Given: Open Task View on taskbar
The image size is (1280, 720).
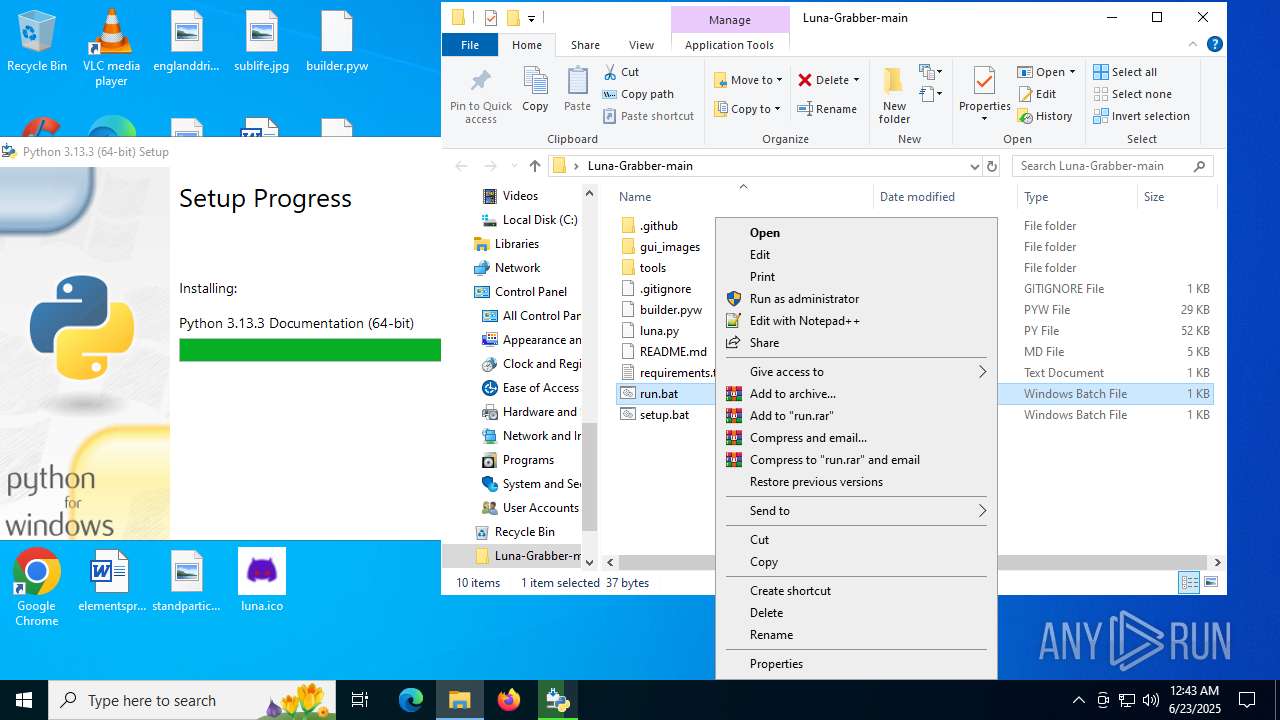Looking at the screenshot, I should coord(360,700).
